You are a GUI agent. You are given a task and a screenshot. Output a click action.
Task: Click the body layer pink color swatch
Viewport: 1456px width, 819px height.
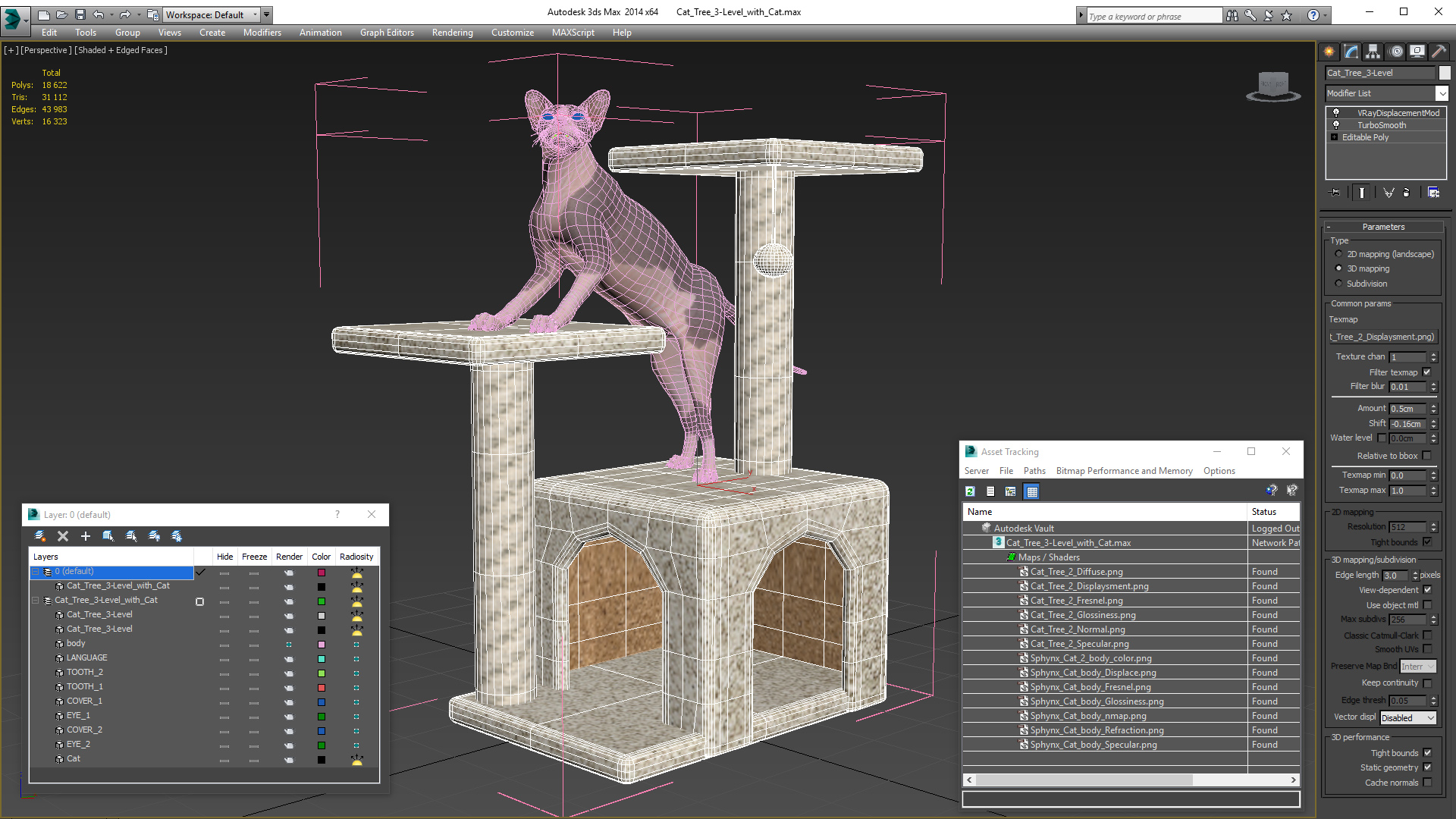322,645
